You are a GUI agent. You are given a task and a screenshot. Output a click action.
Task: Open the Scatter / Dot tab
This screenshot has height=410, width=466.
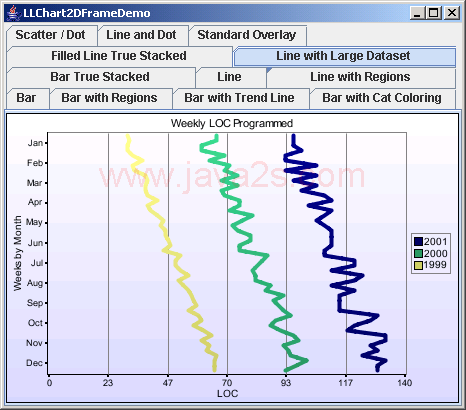(52, 35)
